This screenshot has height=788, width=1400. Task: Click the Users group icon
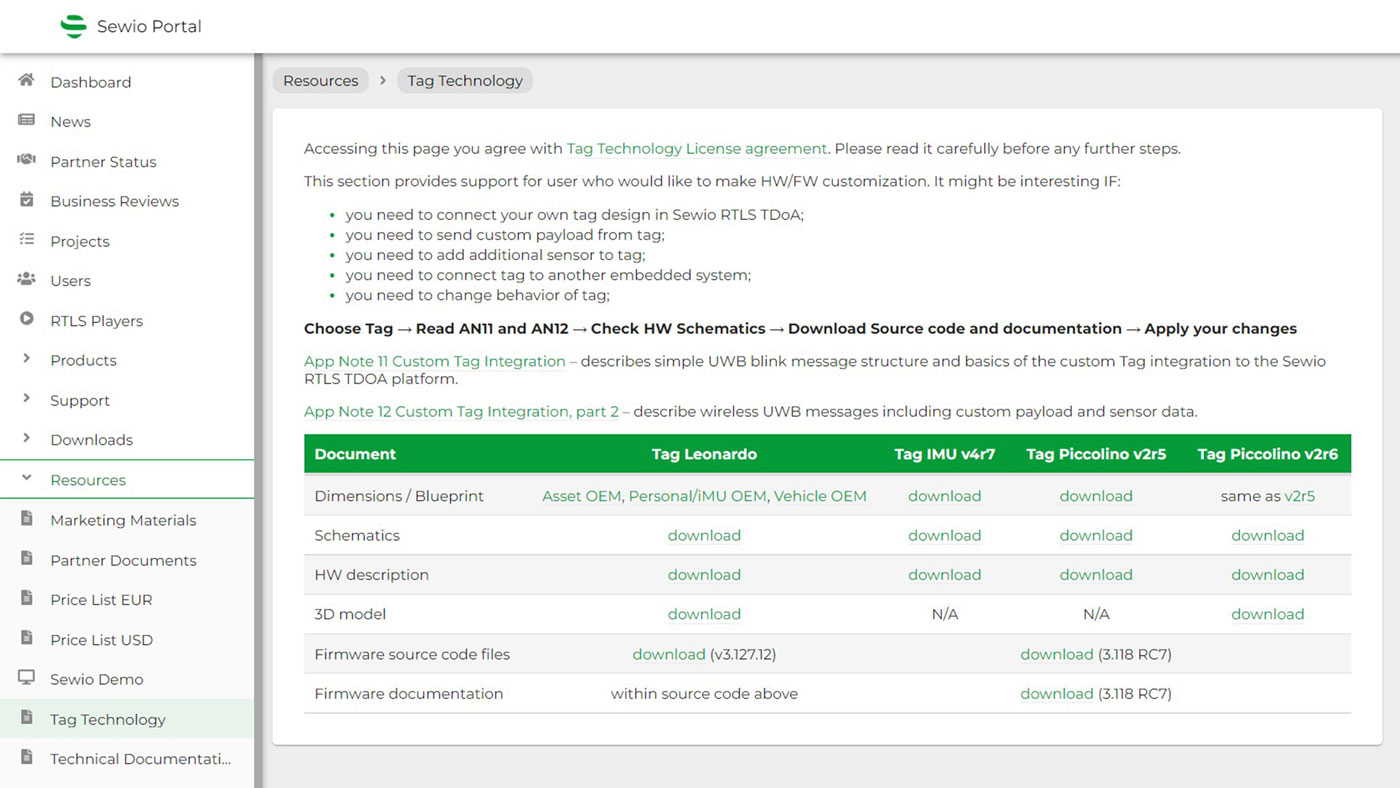[27, 280]
